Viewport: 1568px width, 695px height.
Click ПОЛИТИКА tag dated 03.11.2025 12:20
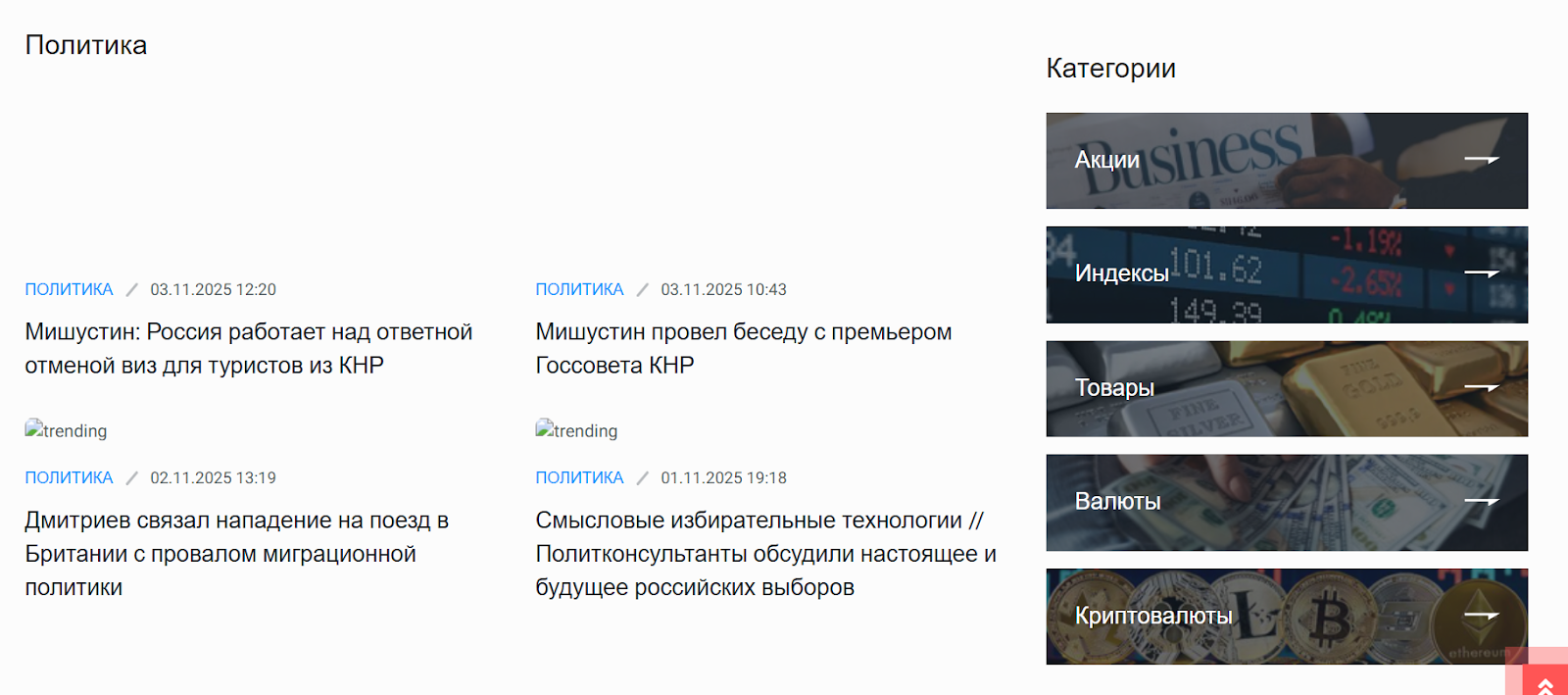[x=69, y=289]
